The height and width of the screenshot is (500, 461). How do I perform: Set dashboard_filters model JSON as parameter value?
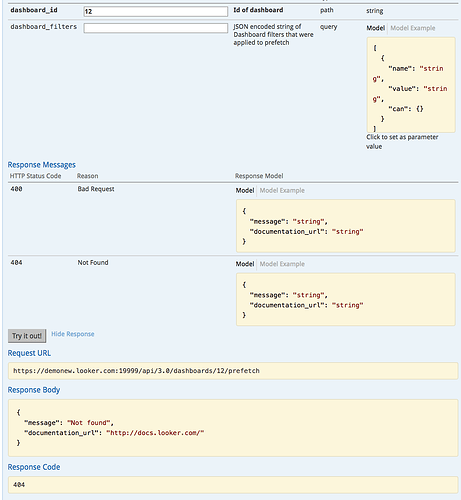click(x=411, y=85)
